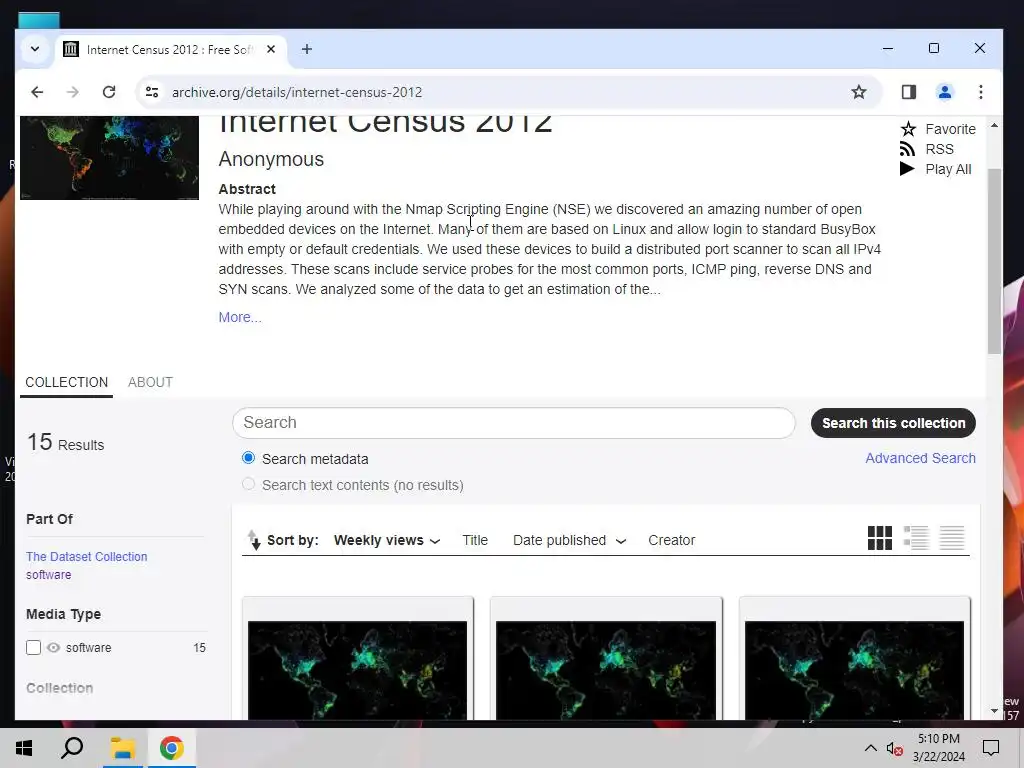Image resolution: width=1024 pixels, height=768 pixels.
Task: Click the page vertical scrollbar thumb
Action: pos(994,261)
